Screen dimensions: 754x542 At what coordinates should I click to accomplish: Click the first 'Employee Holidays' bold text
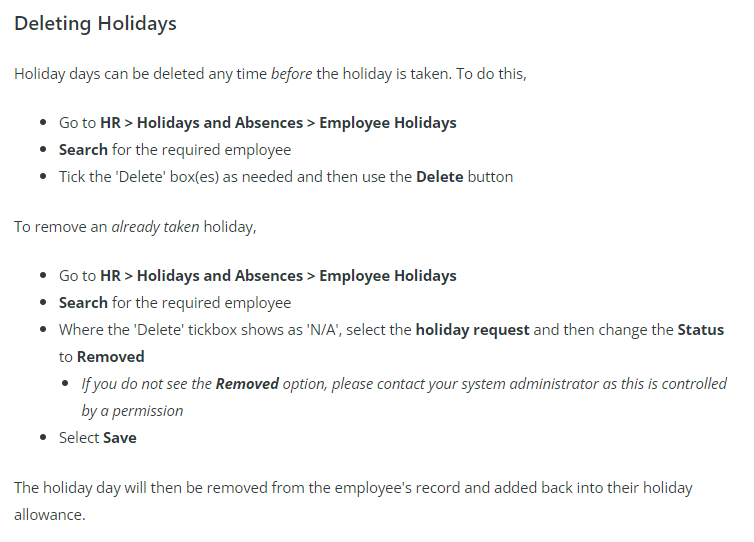[x=388, y=123]
